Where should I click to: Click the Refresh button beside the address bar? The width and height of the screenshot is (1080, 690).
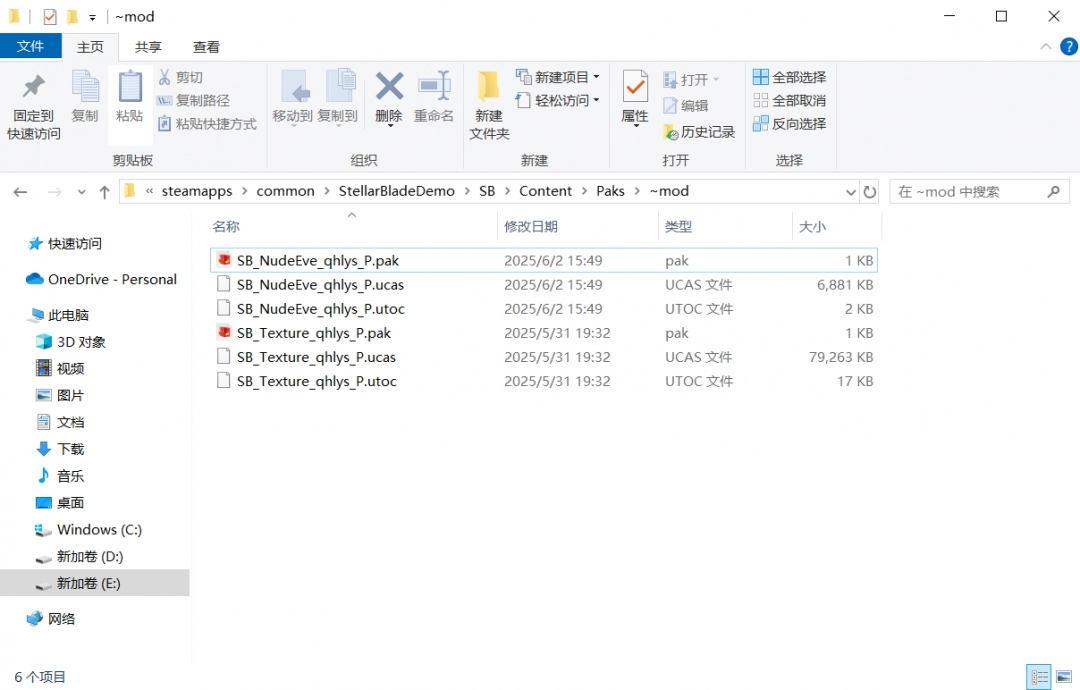click(870, 192)
